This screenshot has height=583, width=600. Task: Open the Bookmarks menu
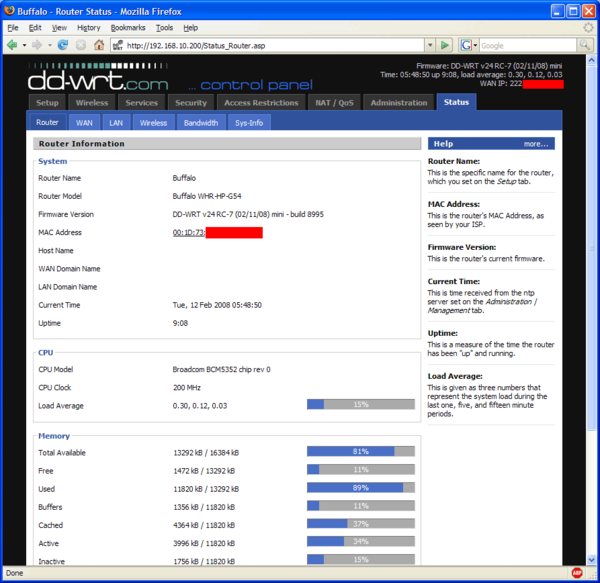pos(127,28)
